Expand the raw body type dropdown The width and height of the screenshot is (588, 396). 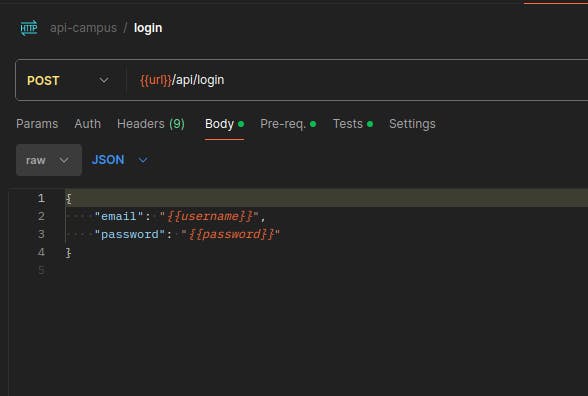(x=49, y=160)
